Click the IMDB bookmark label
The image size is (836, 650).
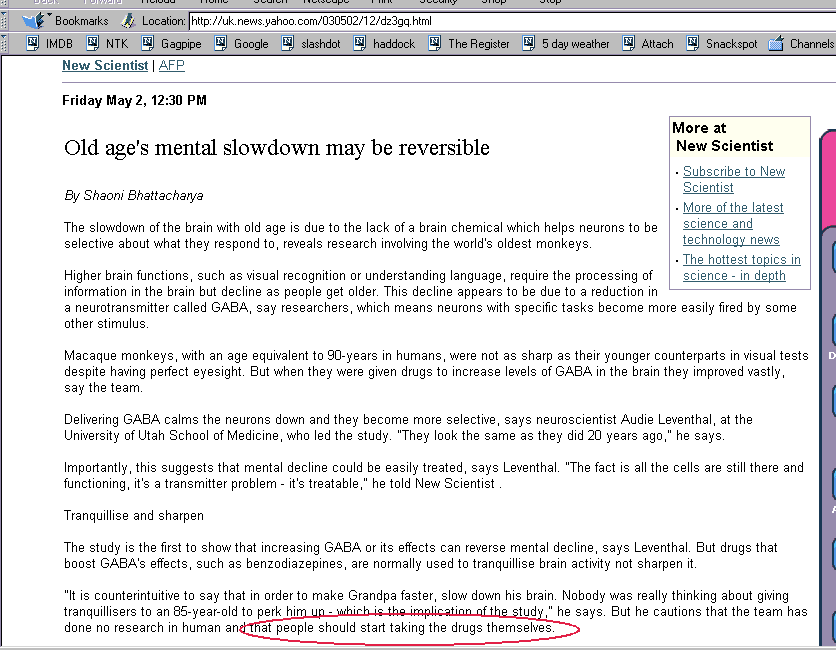59,44
